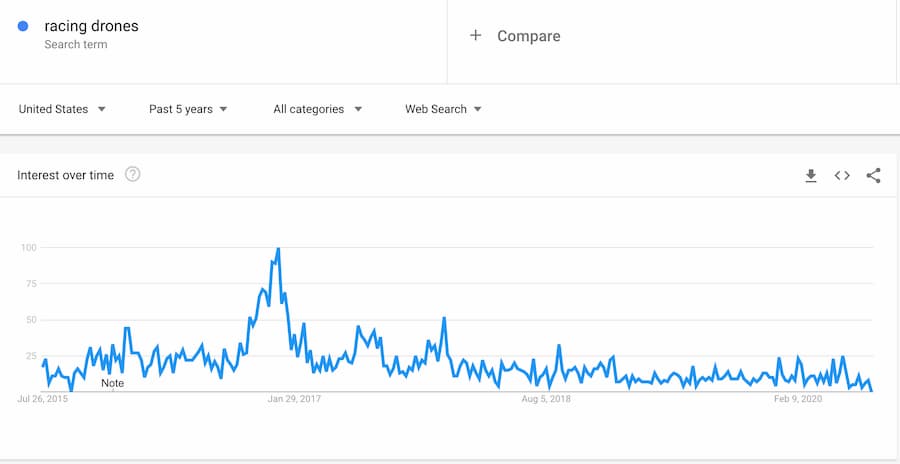The height and width of the screenshot is (464, 900).
Task: Click the Aug 5, 2018 axis label
Action: (x=546, y=399)
